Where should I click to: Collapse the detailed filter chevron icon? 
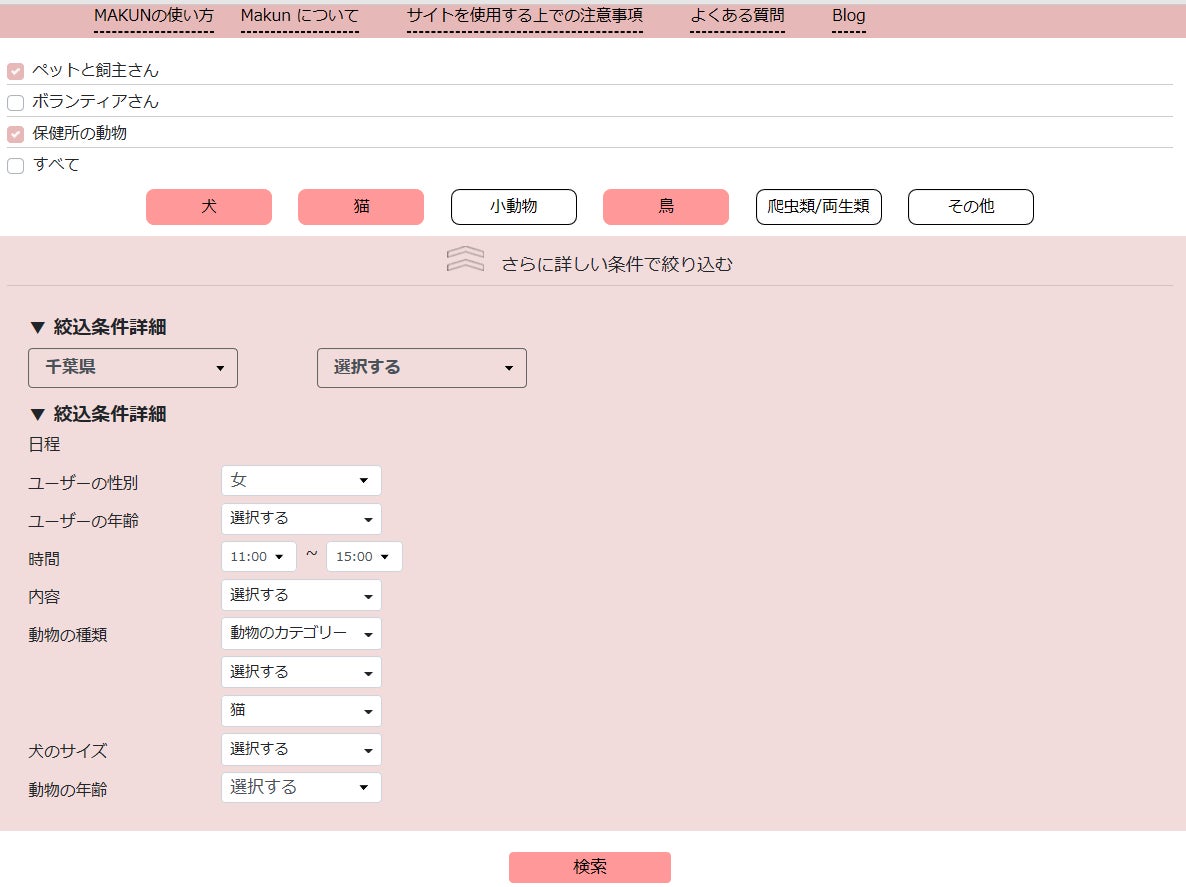(x=465, y=260)
